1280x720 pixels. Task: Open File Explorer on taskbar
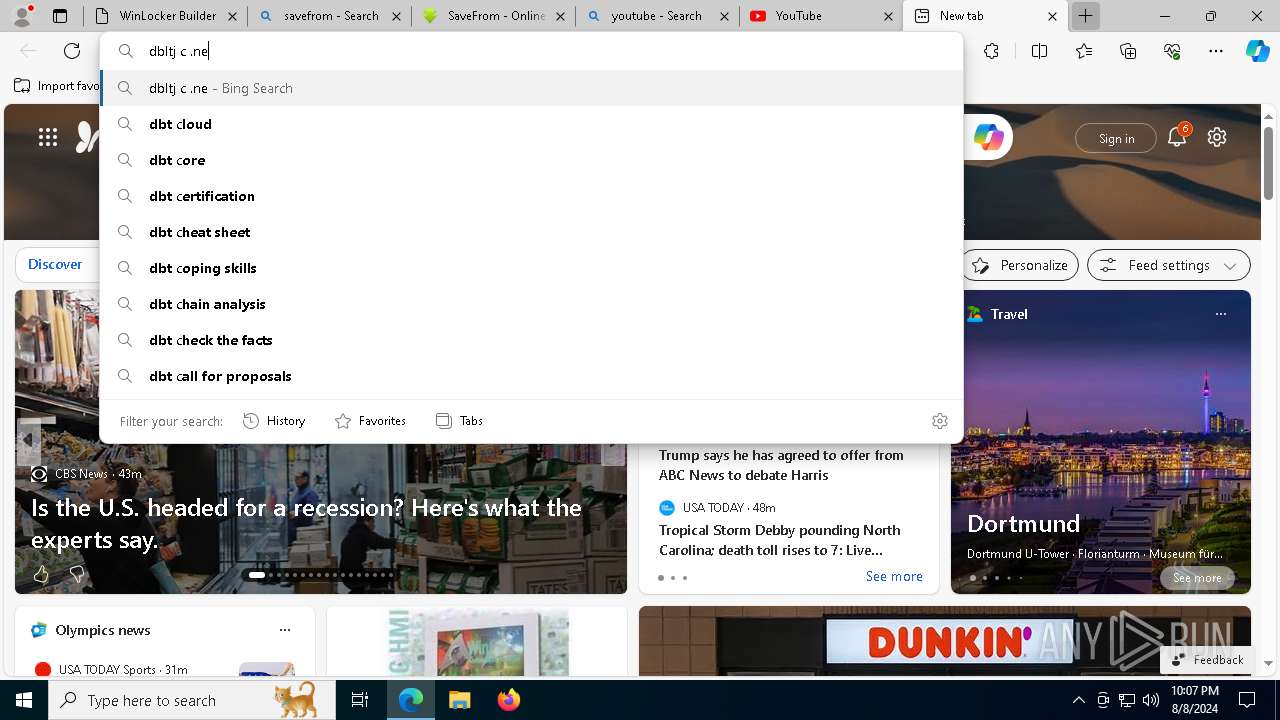(459, 700)
